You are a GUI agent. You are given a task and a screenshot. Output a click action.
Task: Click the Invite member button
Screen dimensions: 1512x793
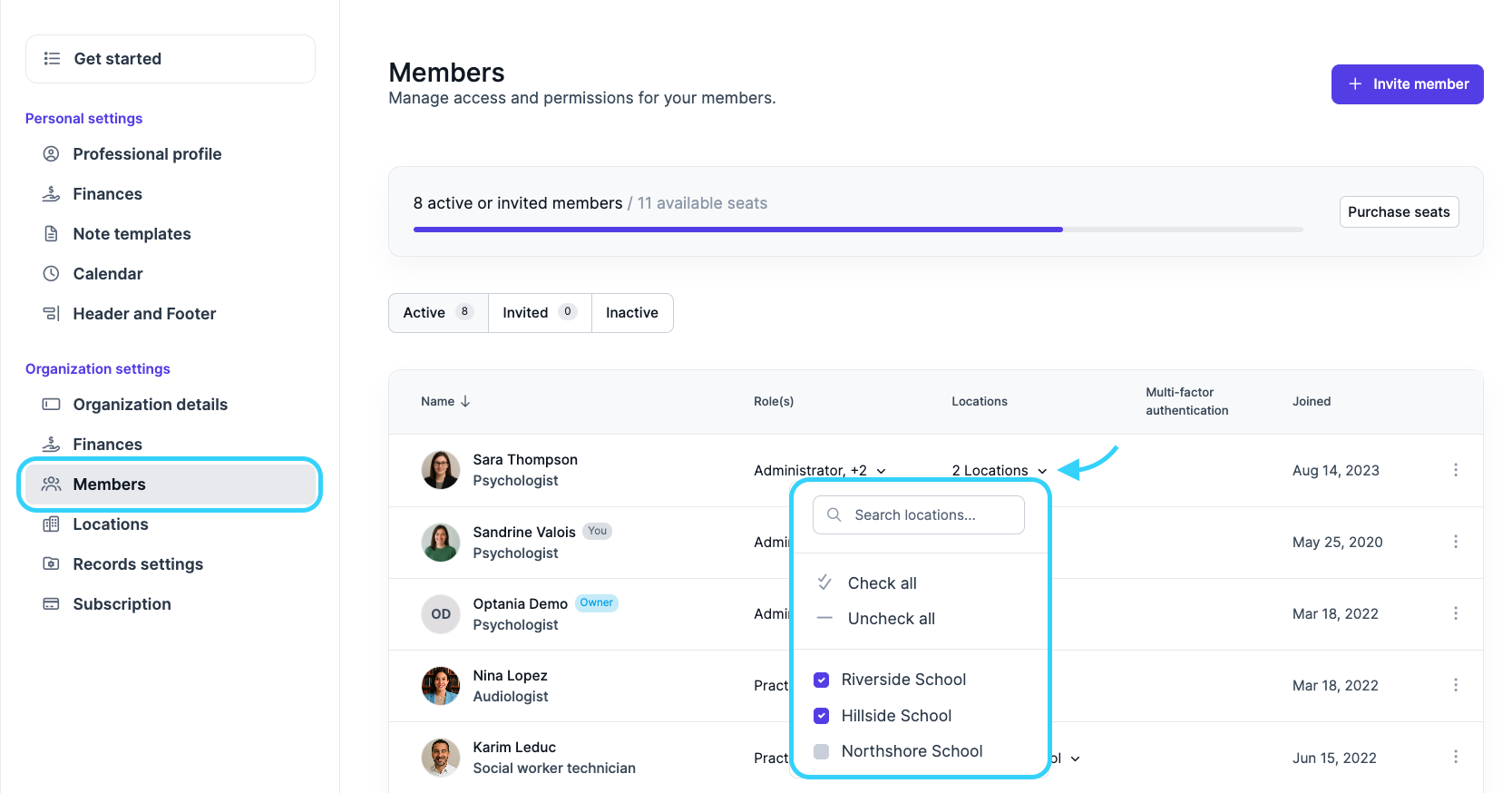click(x=1407, y=84)
